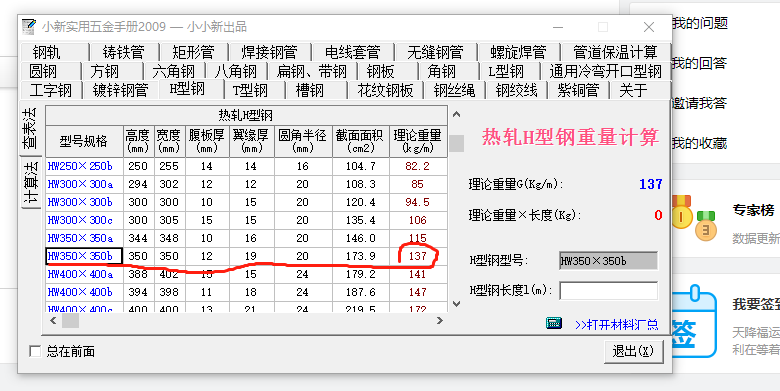Enable the 总在前面 checkbox
Screen dimensions: 780x391
(x=35, y=352)
